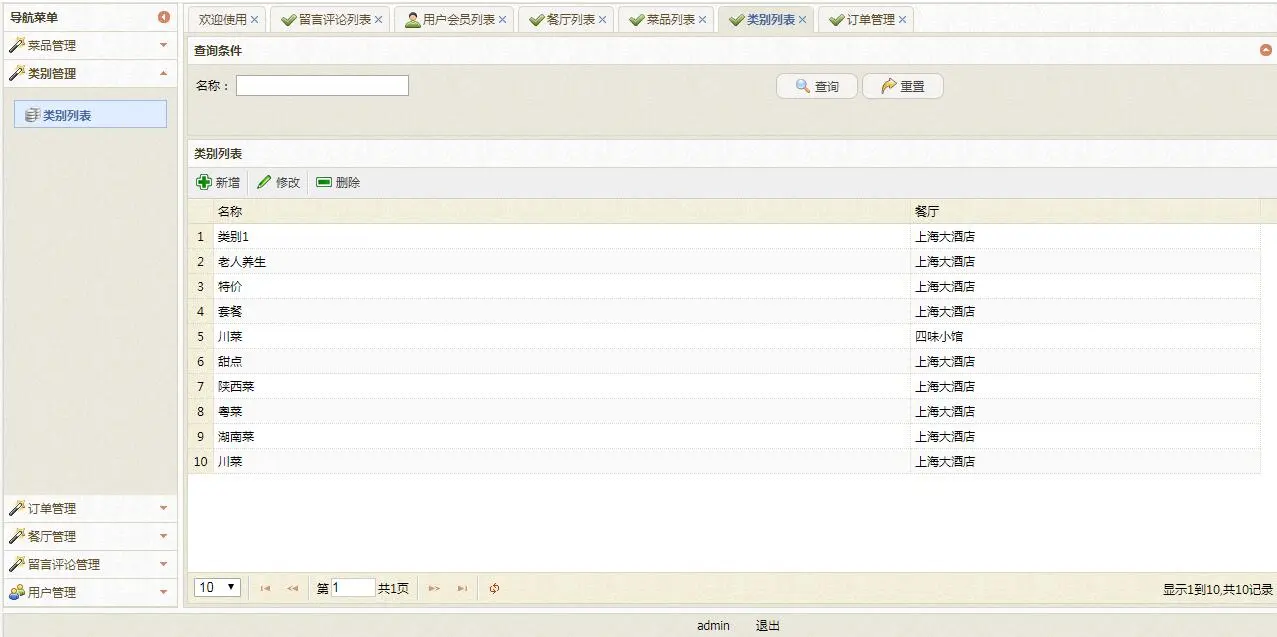Sort by the 餐厅 column header
This screenshot has width=1277, height=637.
(1086, 212)
